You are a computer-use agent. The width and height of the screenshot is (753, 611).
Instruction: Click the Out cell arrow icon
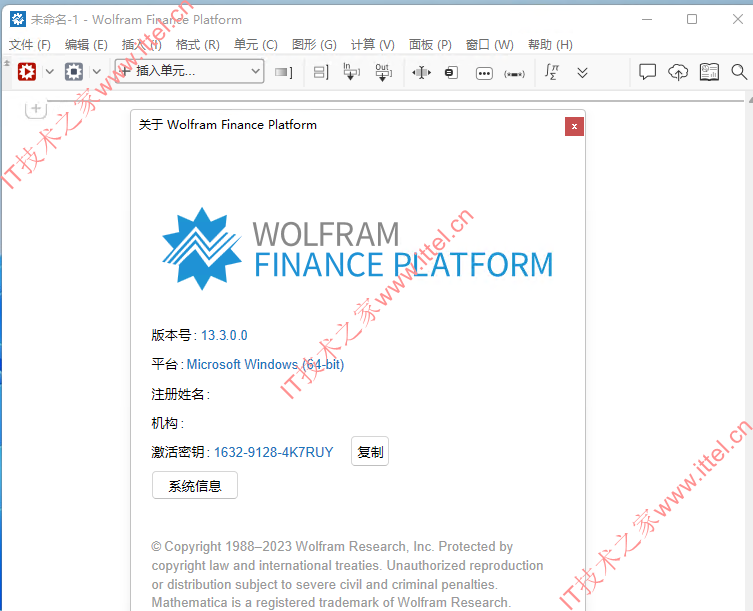point(383,72)
